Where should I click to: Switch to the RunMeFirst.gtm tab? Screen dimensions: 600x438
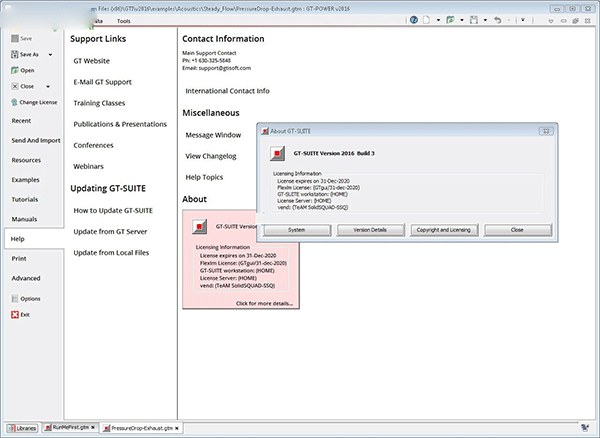point(70,427)
